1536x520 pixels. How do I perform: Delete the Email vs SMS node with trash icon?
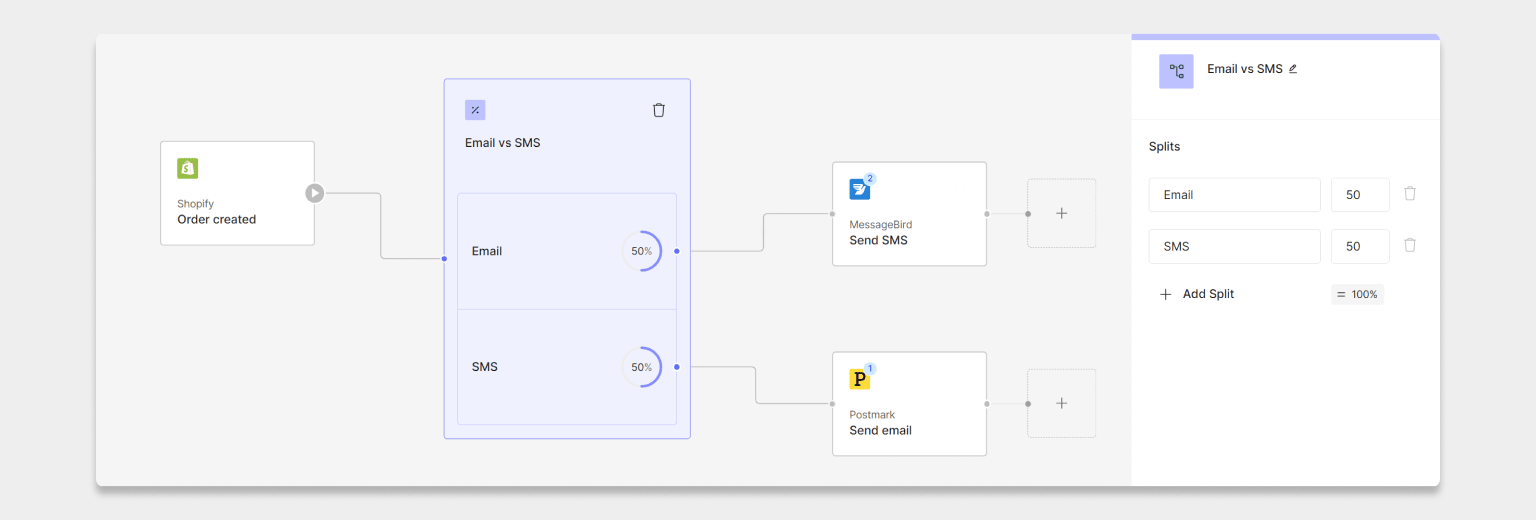[659, 110]
